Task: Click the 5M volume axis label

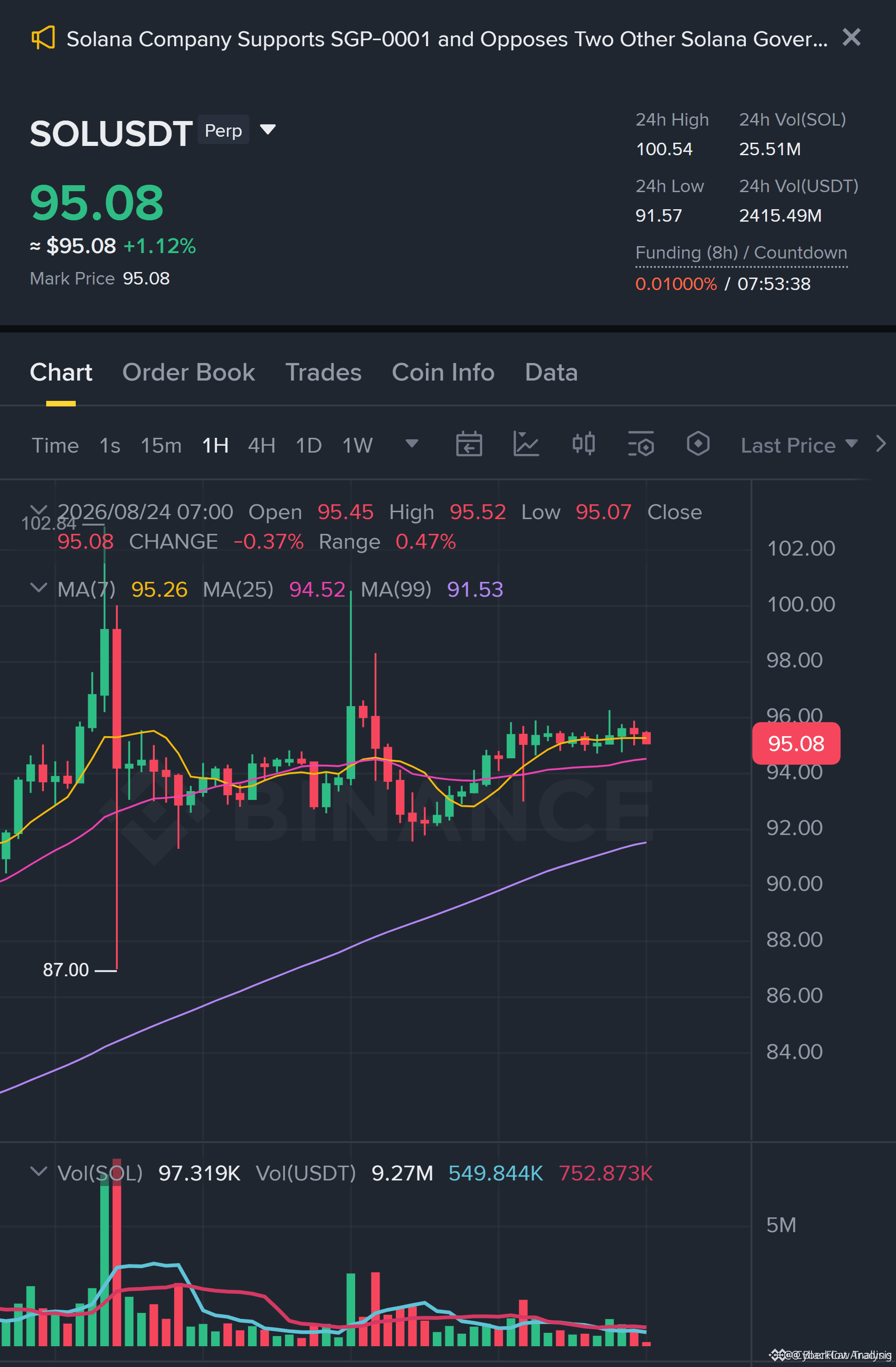Action: pyautogui.click(x=781, y=1225)
